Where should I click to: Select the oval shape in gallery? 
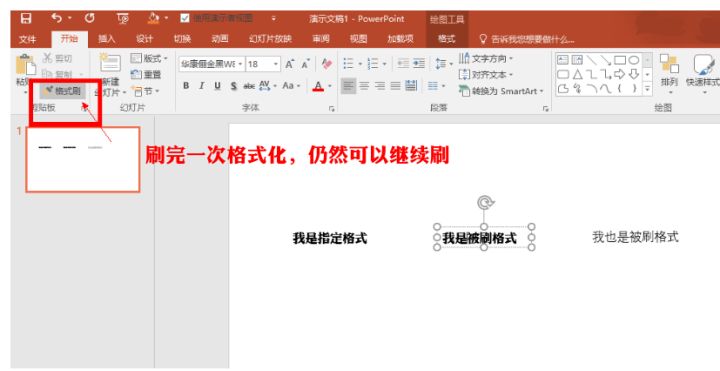pyautogui.click(x=634, y=60)
